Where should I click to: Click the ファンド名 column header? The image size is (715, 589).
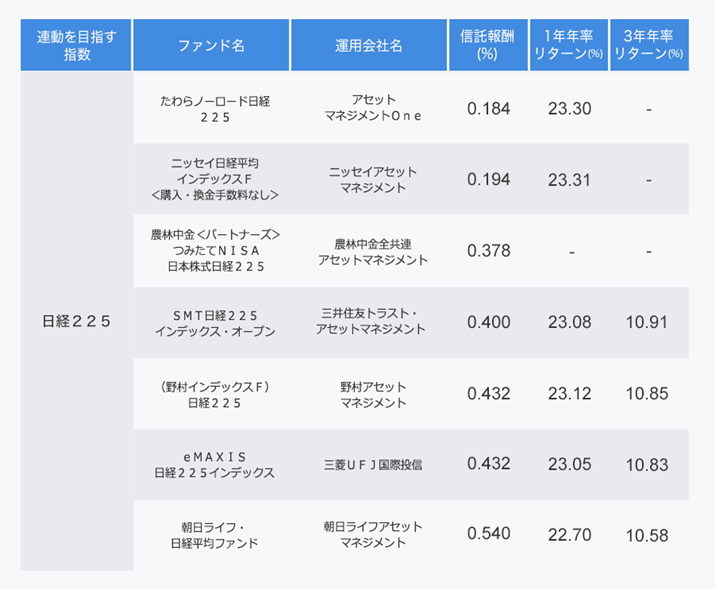[x=211, y=45]
